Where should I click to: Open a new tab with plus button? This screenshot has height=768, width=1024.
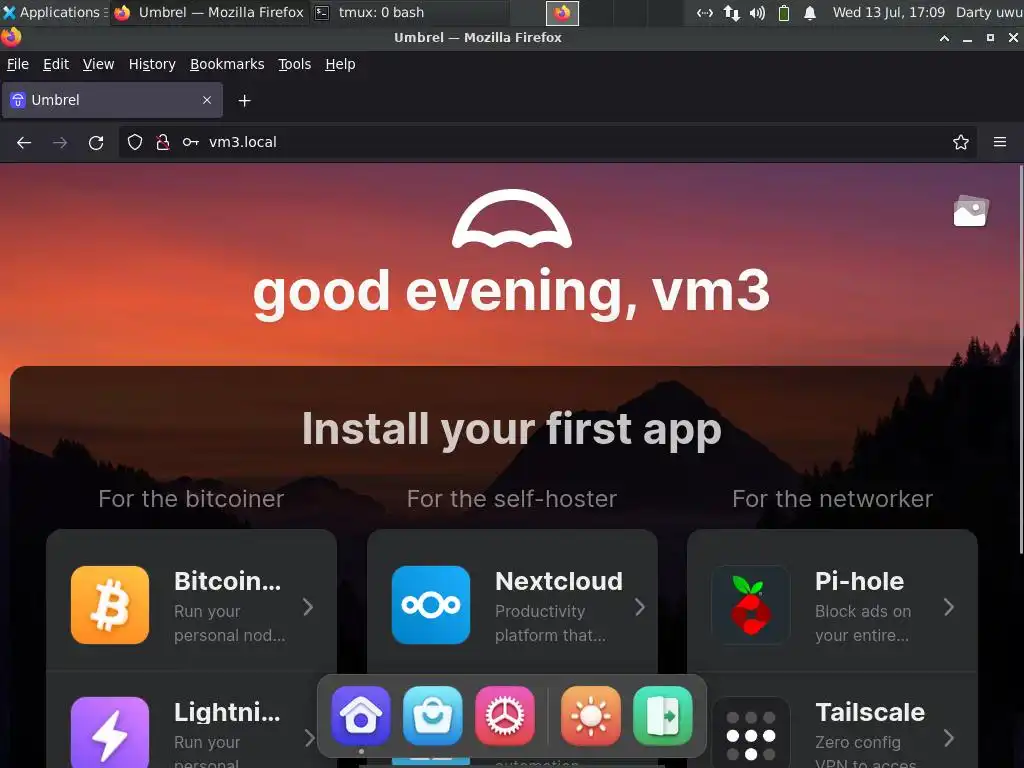coord(244,101)
